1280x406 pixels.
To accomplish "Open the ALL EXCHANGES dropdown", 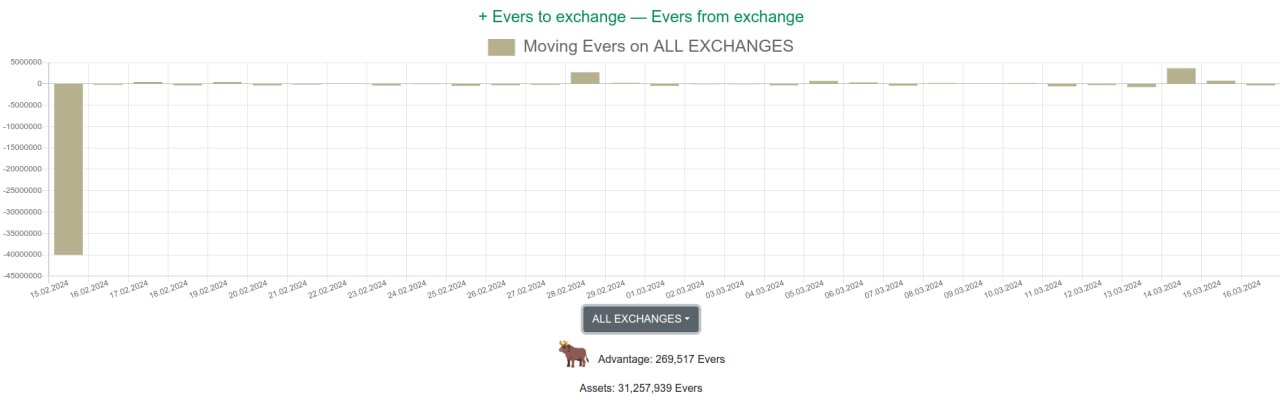I will [x=641, y=319].
